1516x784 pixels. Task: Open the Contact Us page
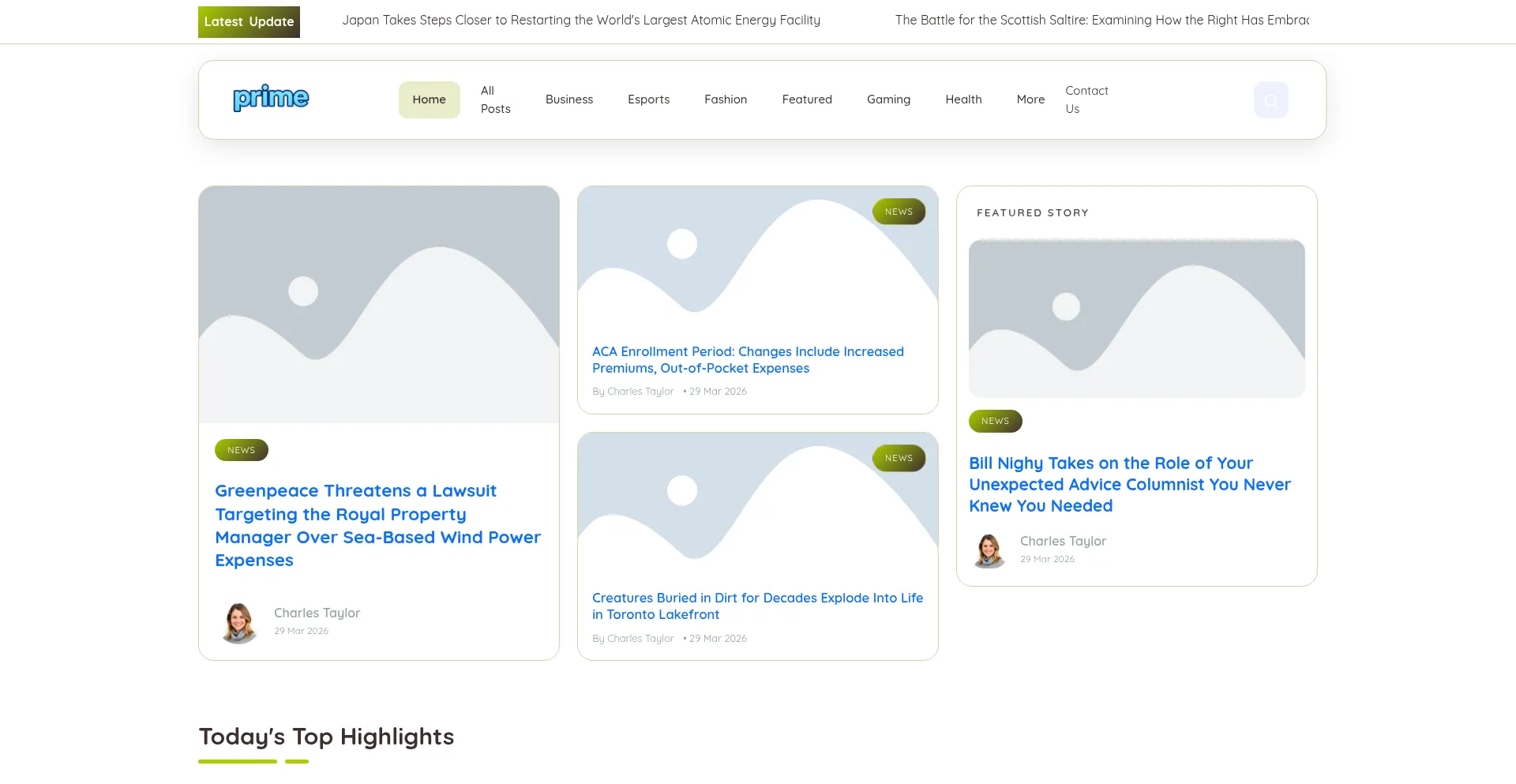pyautogui.click(x=1086, y=99)
